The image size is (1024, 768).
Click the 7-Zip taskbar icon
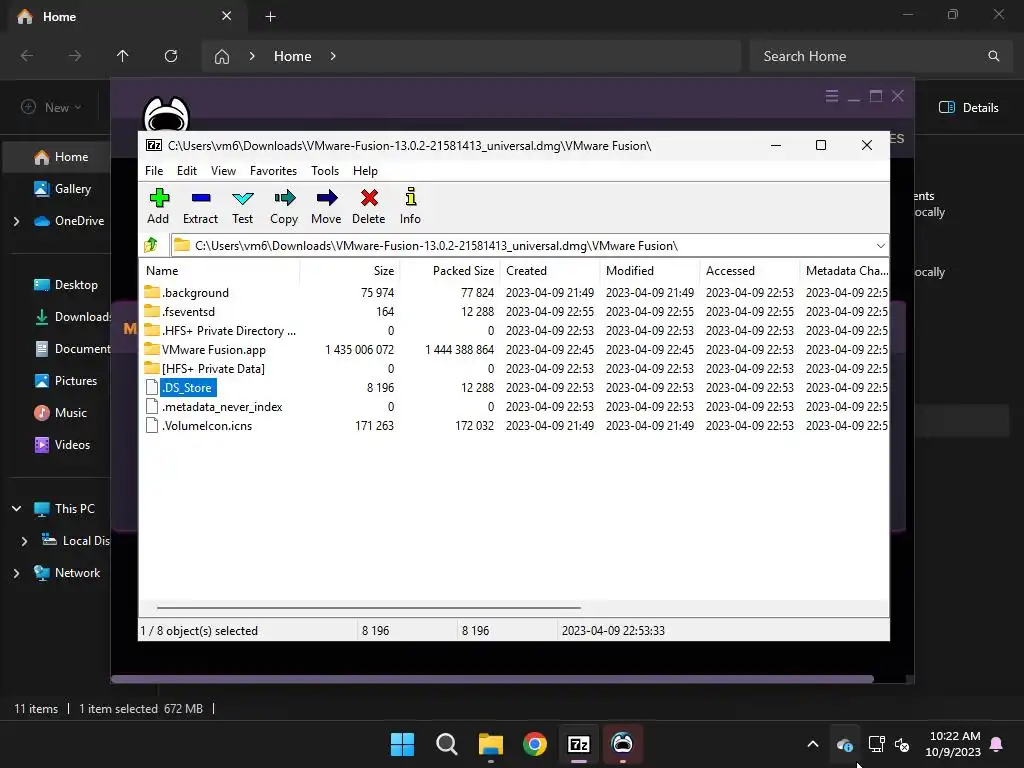[579, 744]
